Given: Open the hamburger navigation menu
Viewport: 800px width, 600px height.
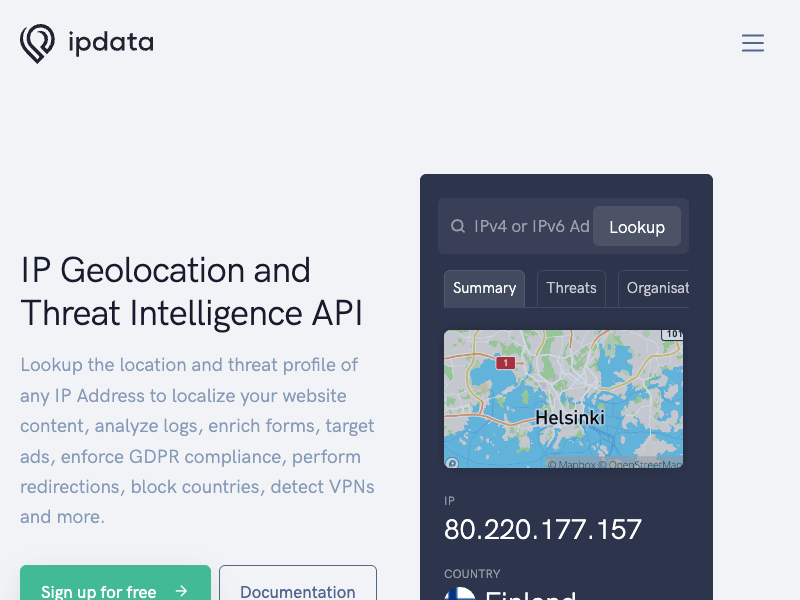Looking at the screenshot, I should point(753,43).
